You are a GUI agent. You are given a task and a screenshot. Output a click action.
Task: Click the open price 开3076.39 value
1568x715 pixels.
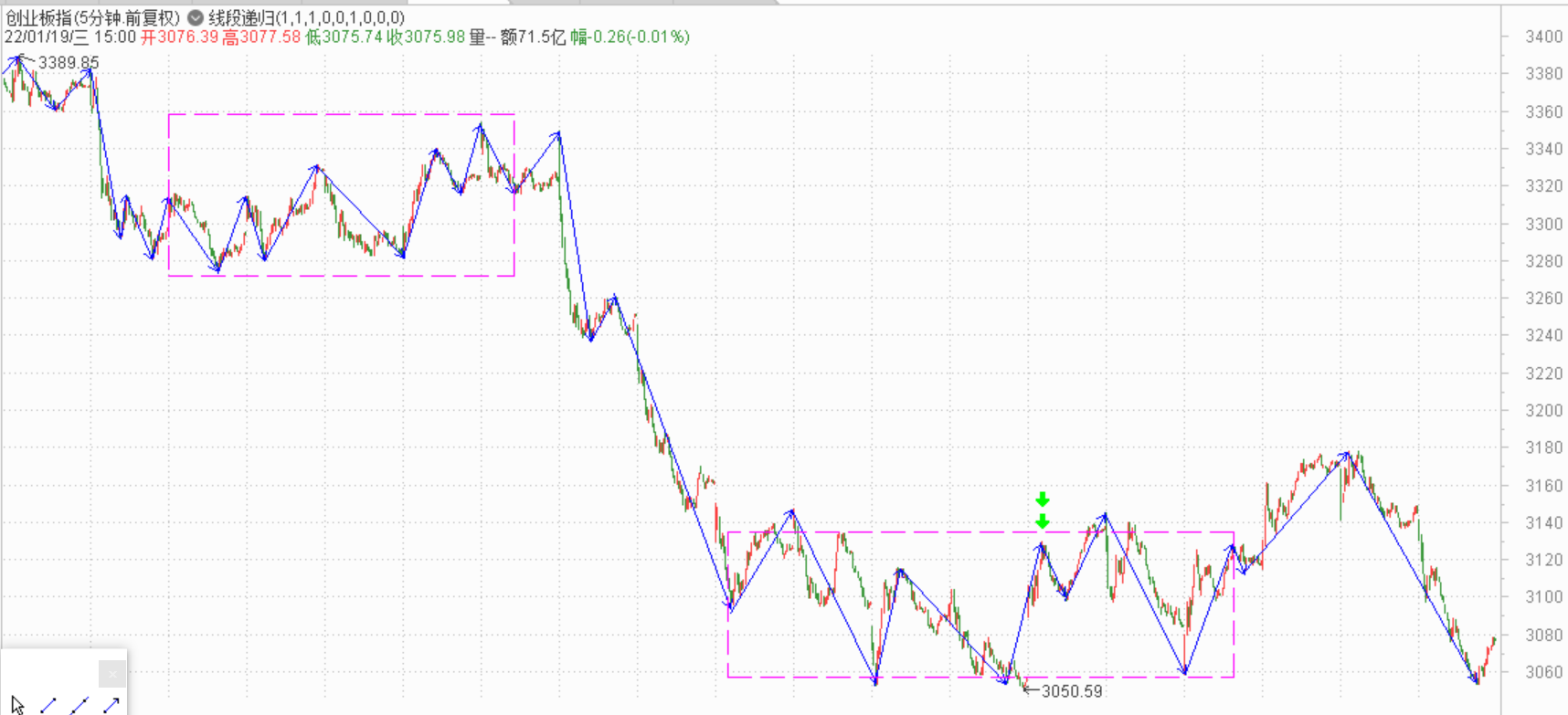(x=179, y=37)
